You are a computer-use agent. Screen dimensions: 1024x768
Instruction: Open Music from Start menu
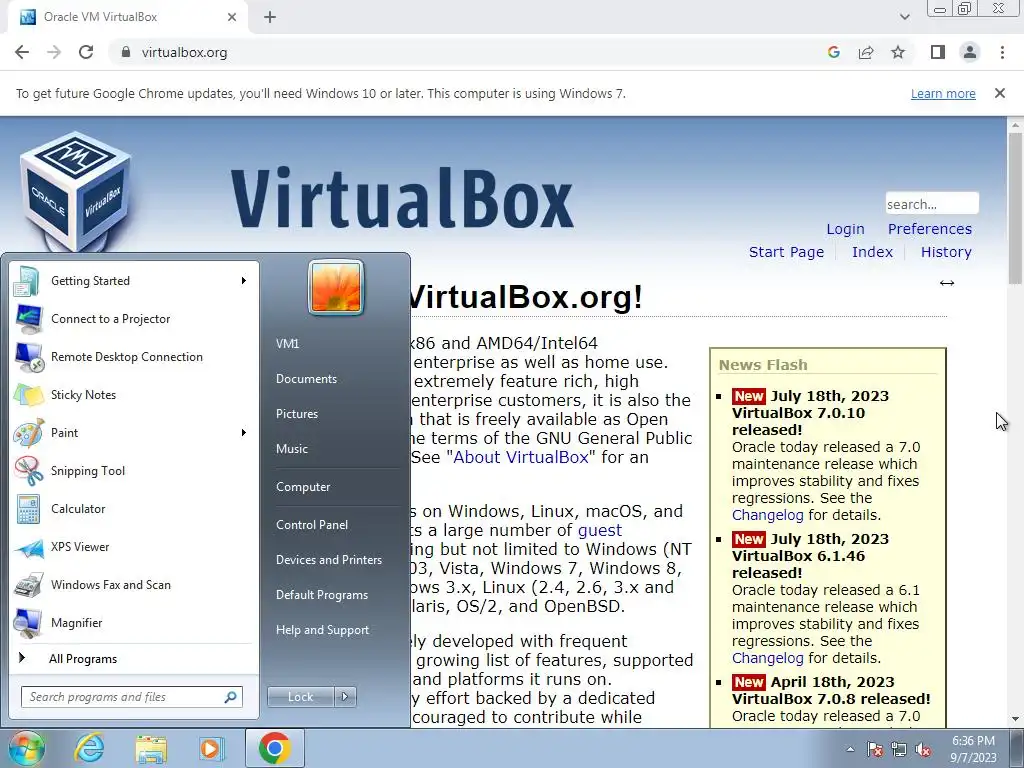(x=291, y=449)
